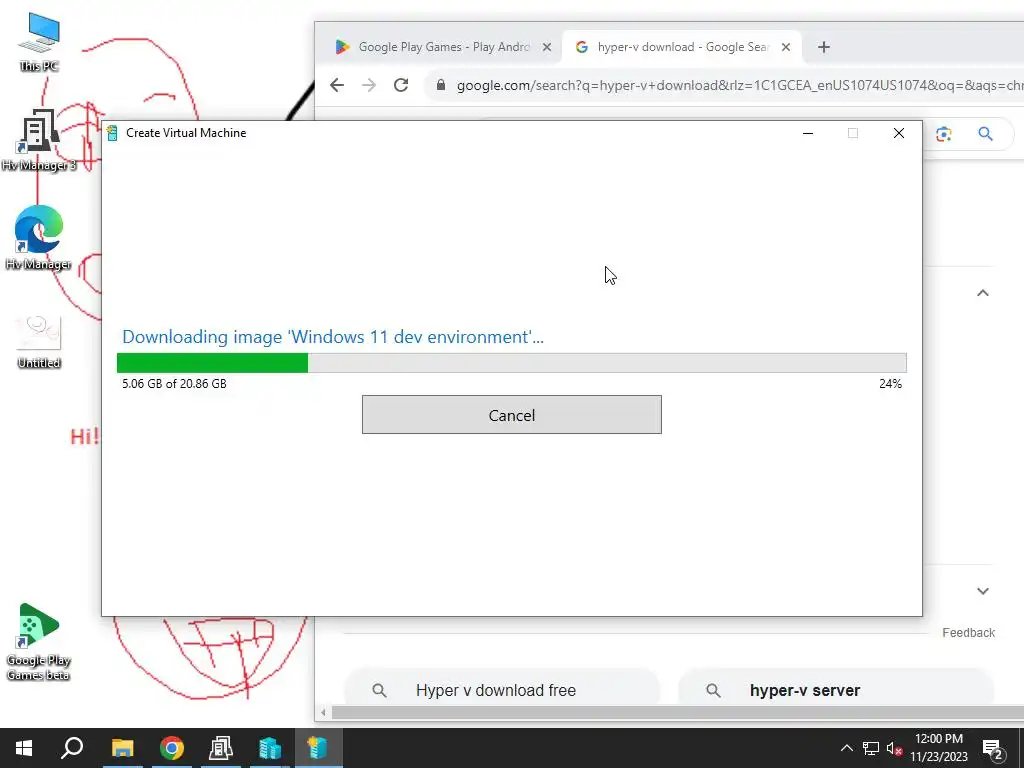The width and height of the screenshot is (1024, 768).
Task: Launch Google Play Games beta shortcut
Action: pyautogui.click(x=39, y=641)
